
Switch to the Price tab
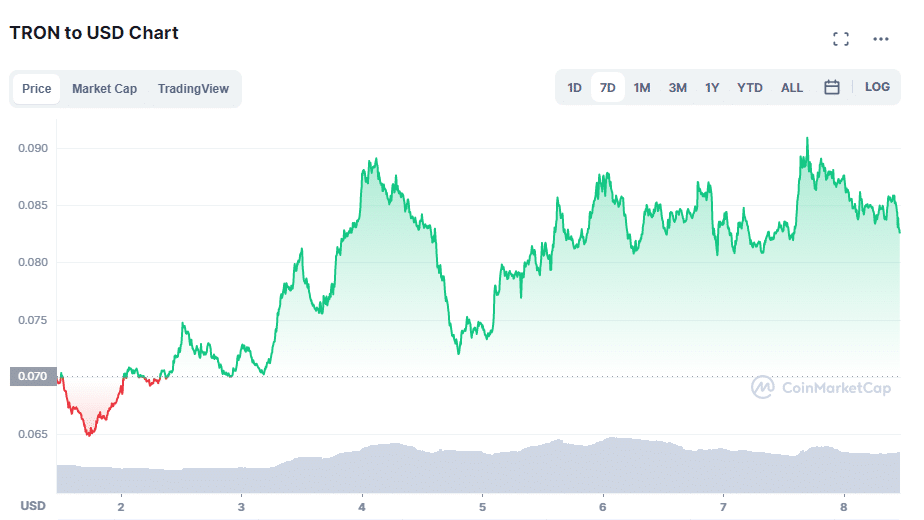coord(37,88)
